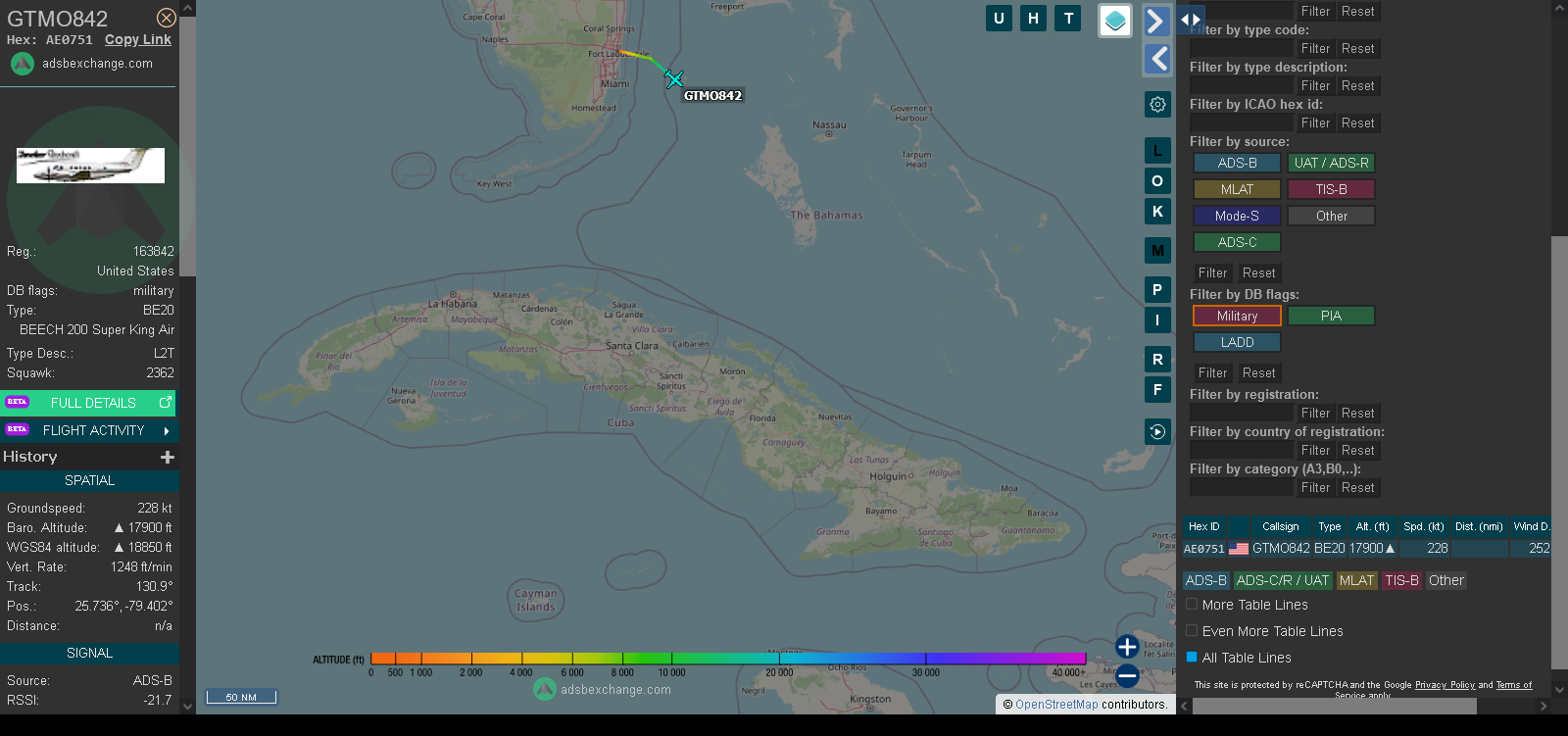Click the H map button

click(x=1033, y=18)
